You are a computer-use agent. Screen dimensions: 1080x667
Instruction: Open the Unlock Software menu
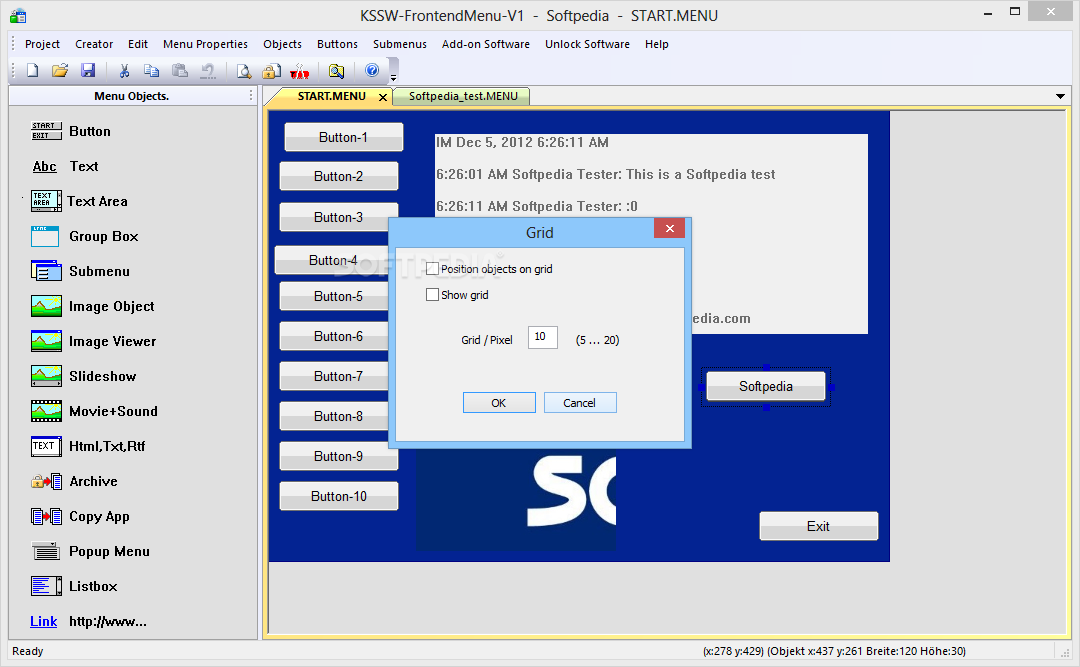click(x=588, y=44)
